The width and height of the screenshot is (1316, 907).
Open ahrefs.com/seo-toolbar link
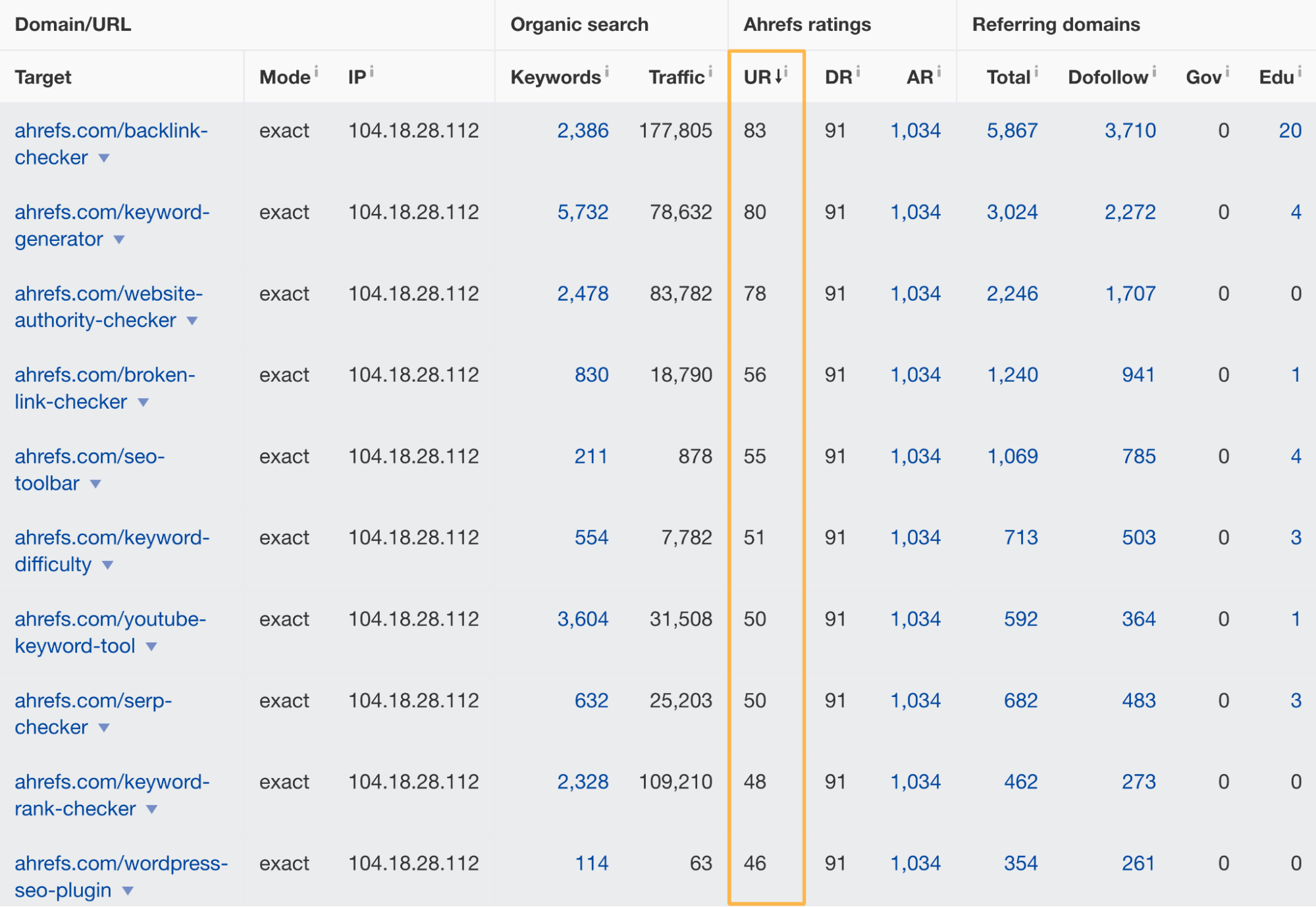[x=90, y=470]
